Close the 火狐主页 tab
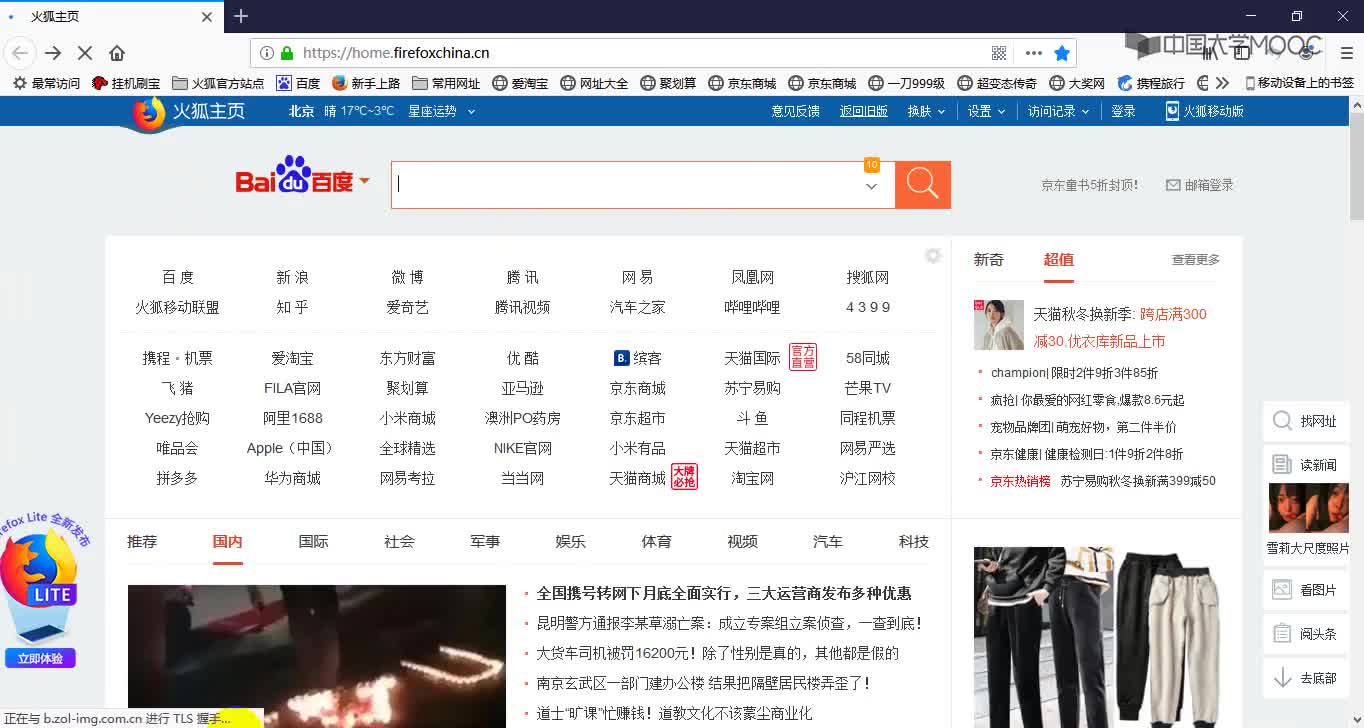 click(207, 17)
